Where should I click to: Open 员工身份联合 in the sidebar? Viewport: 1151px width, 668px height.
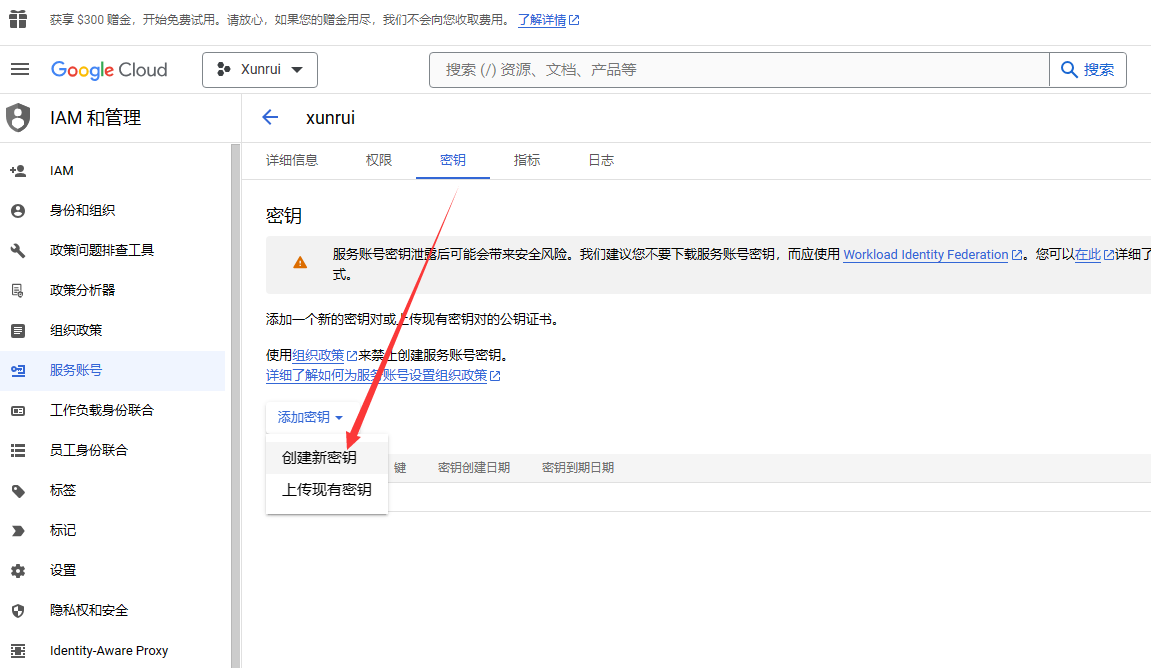pyautogui.click(x=112, y=451)
